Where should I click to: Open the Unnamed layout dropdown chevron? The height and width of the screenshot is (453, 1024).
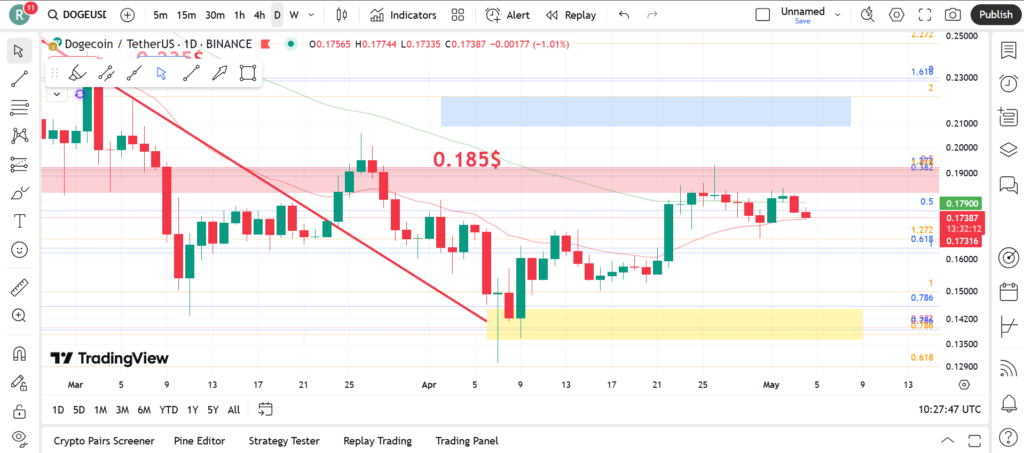[x=838, y=14]
